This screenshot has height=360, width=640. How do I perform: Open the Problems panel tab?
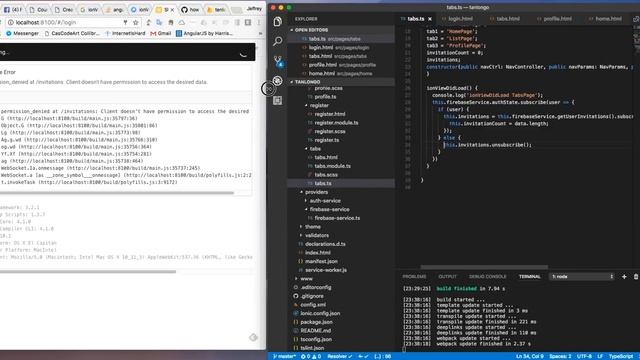414,277
